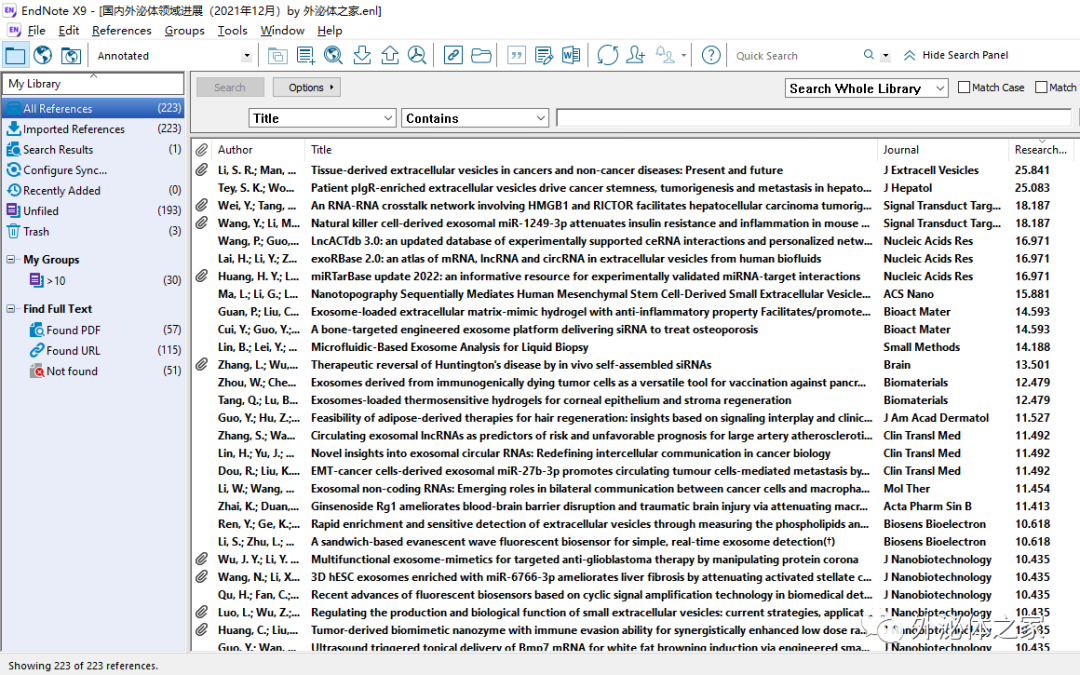Image resolution: width=1080 pixels, height=675 pixels.
Task: Click the Activity Feed icon
Action: [665, 55]
